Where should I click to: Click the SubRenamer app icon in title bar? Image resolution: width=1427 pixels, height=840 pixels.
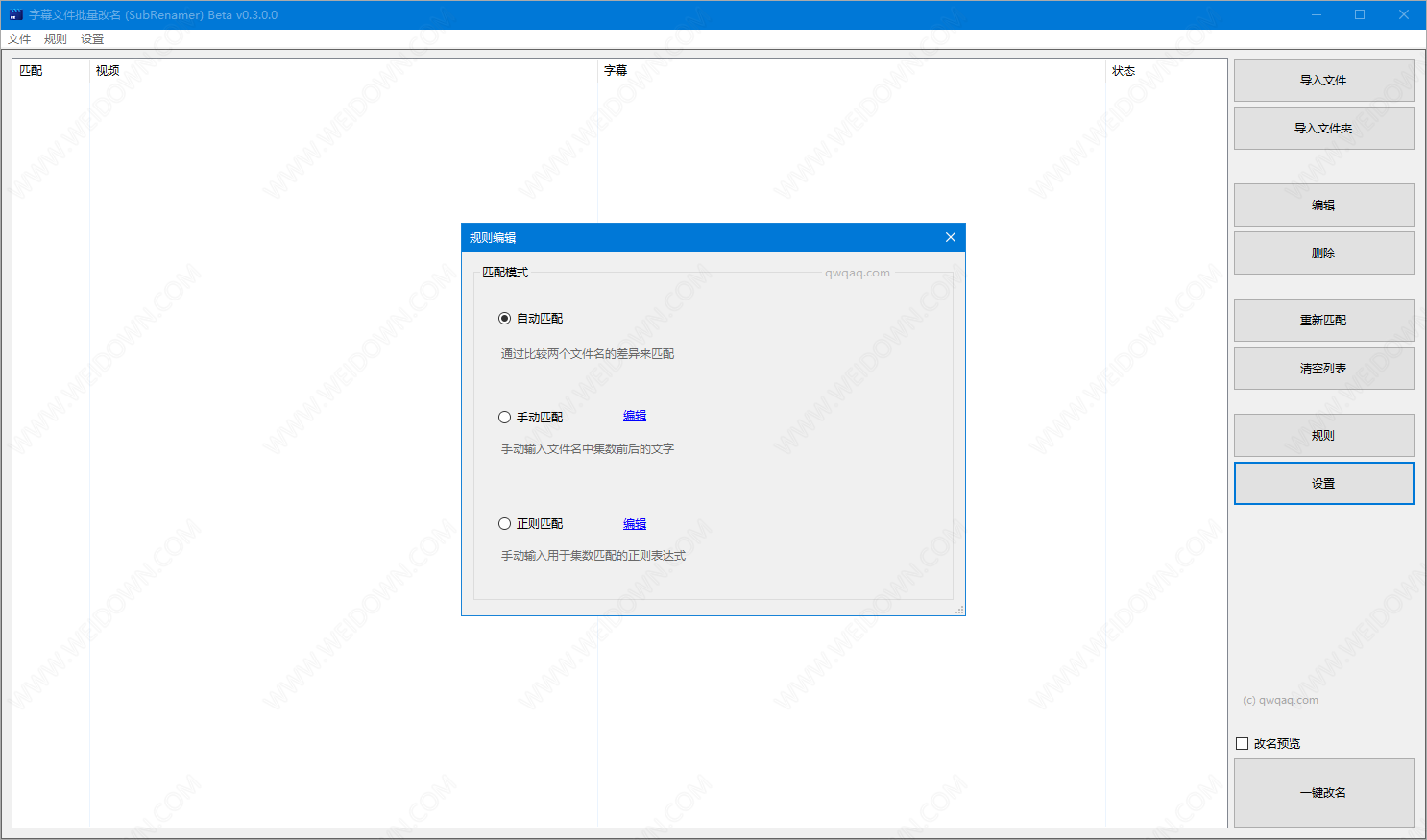[x=15, y=14]
